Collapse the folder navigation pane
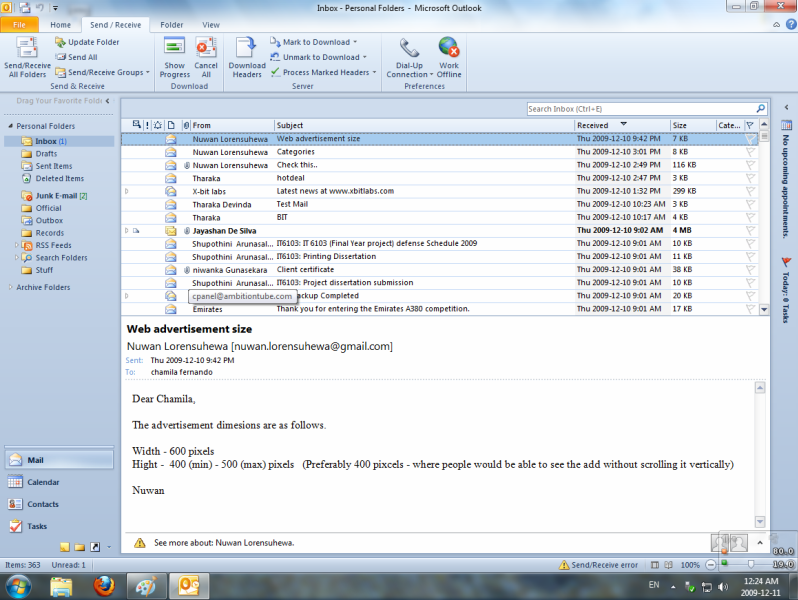The height and width of the screenshot is (600, 798). [x=107, y=101]
